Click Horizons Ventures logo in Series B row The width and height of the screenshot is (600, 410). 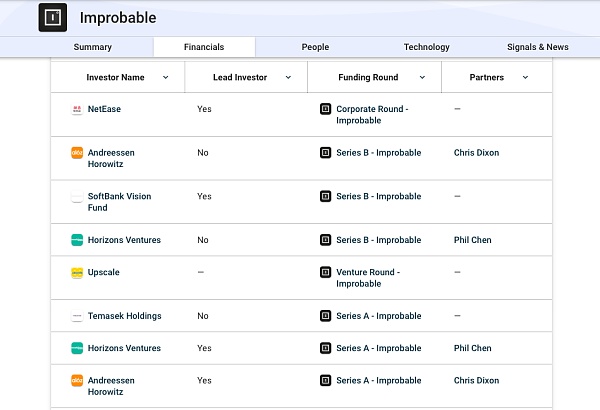coord(77,240)
